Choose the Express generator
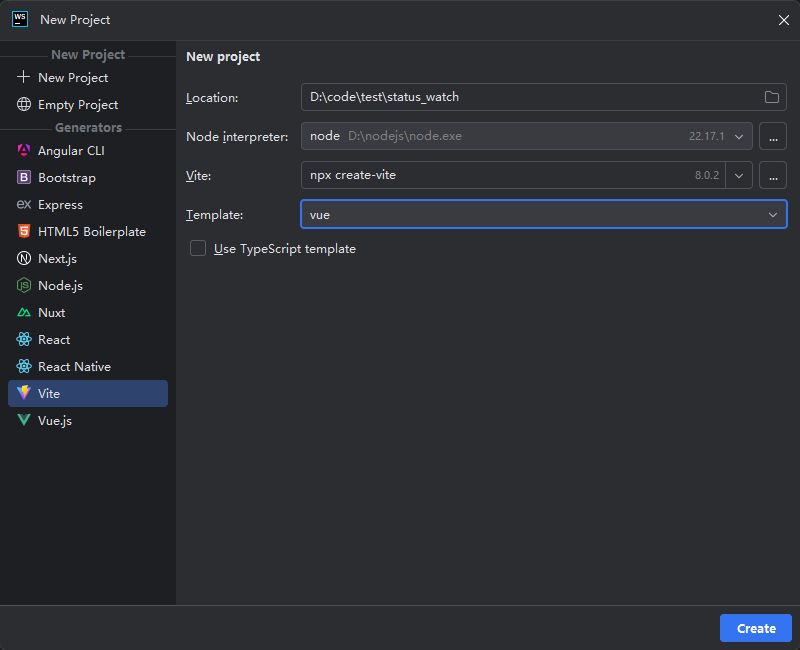This screenshot has width=800, height=650. (x=88, y=205)
